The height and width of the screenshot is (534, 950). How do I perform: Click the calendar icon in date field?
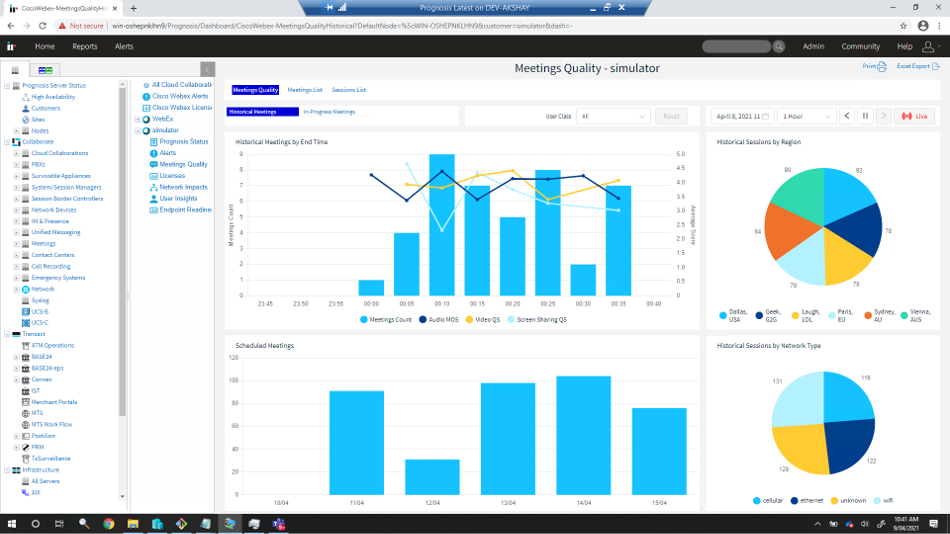point(766,116)
